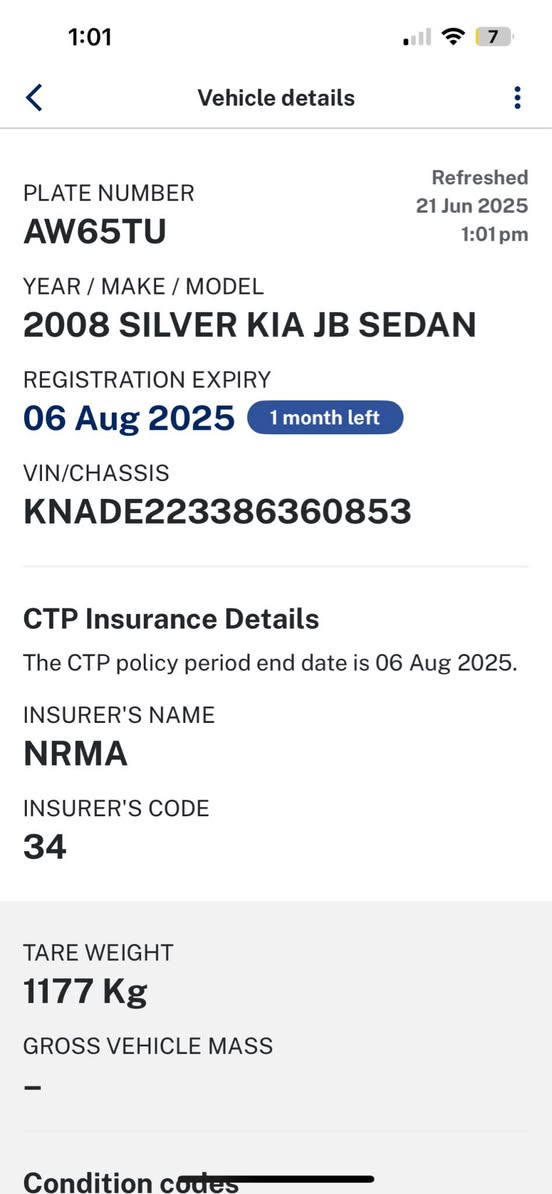Tap the Condition codes heading
This screenshot has height=1194, width=552.
130,1181
